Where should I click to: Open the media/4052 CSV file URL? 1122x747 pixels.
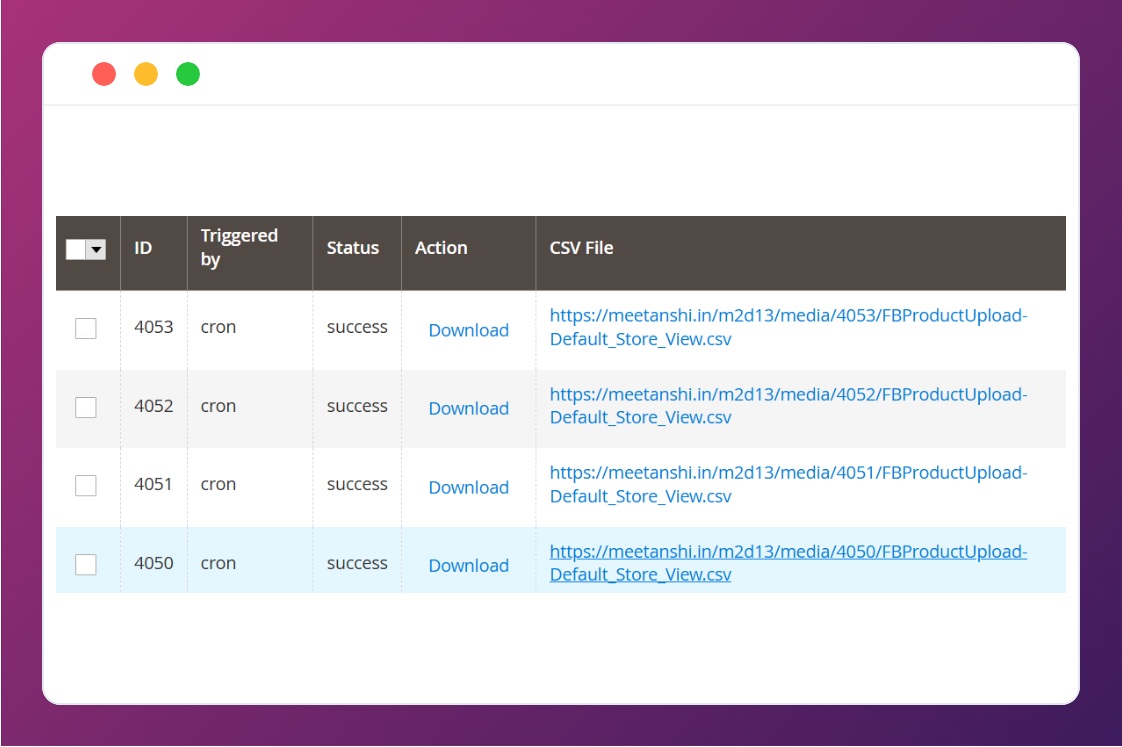click(788, 406)
